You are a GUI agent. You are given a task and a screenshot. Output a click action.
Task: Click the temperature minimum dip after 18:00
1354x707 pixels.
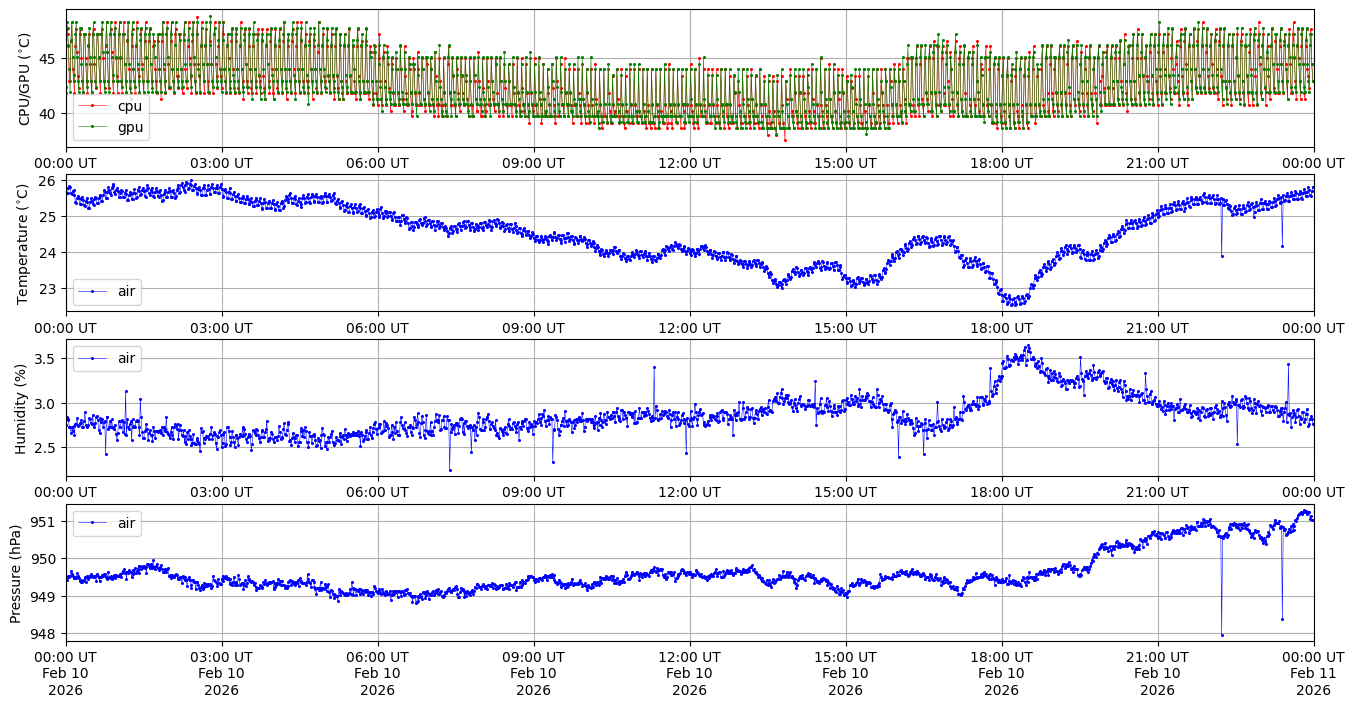tap(1012, 303)
